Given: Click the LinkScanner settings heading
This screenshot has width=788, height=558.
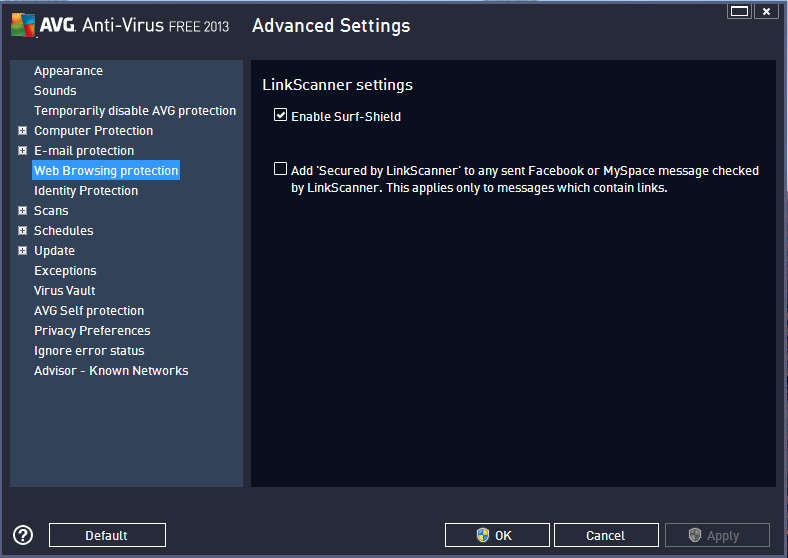Looking at the screenshot, I should point(337,84).
